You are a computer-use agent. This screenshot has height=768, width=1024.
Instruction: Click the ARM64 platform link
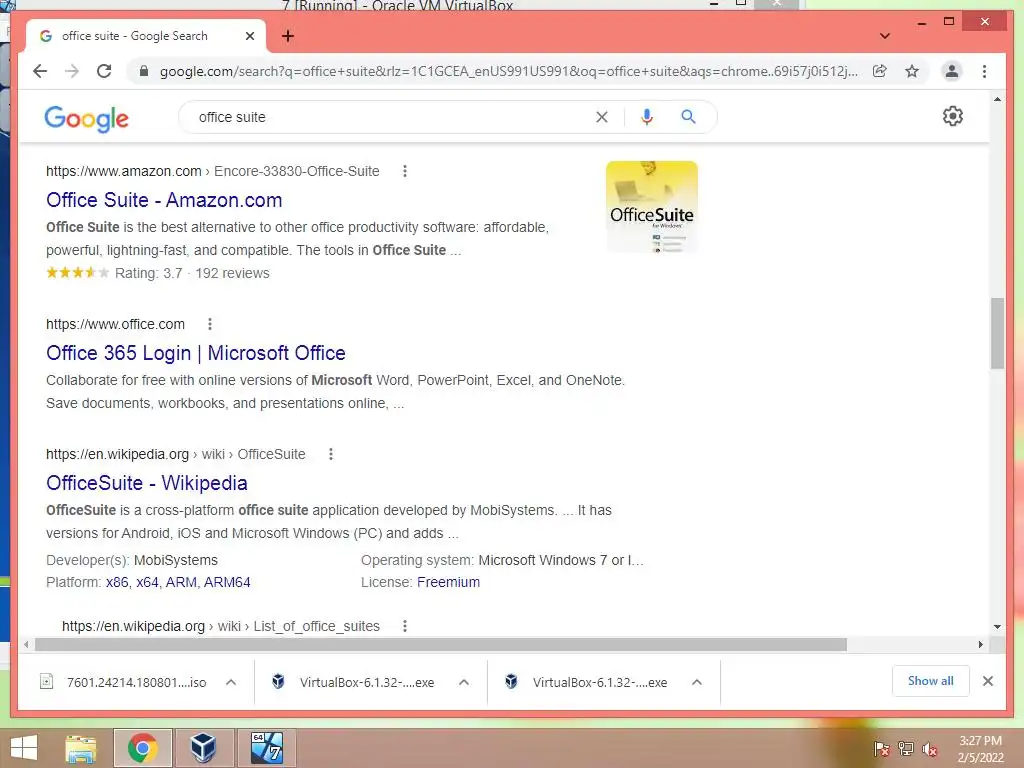[227, 582]
